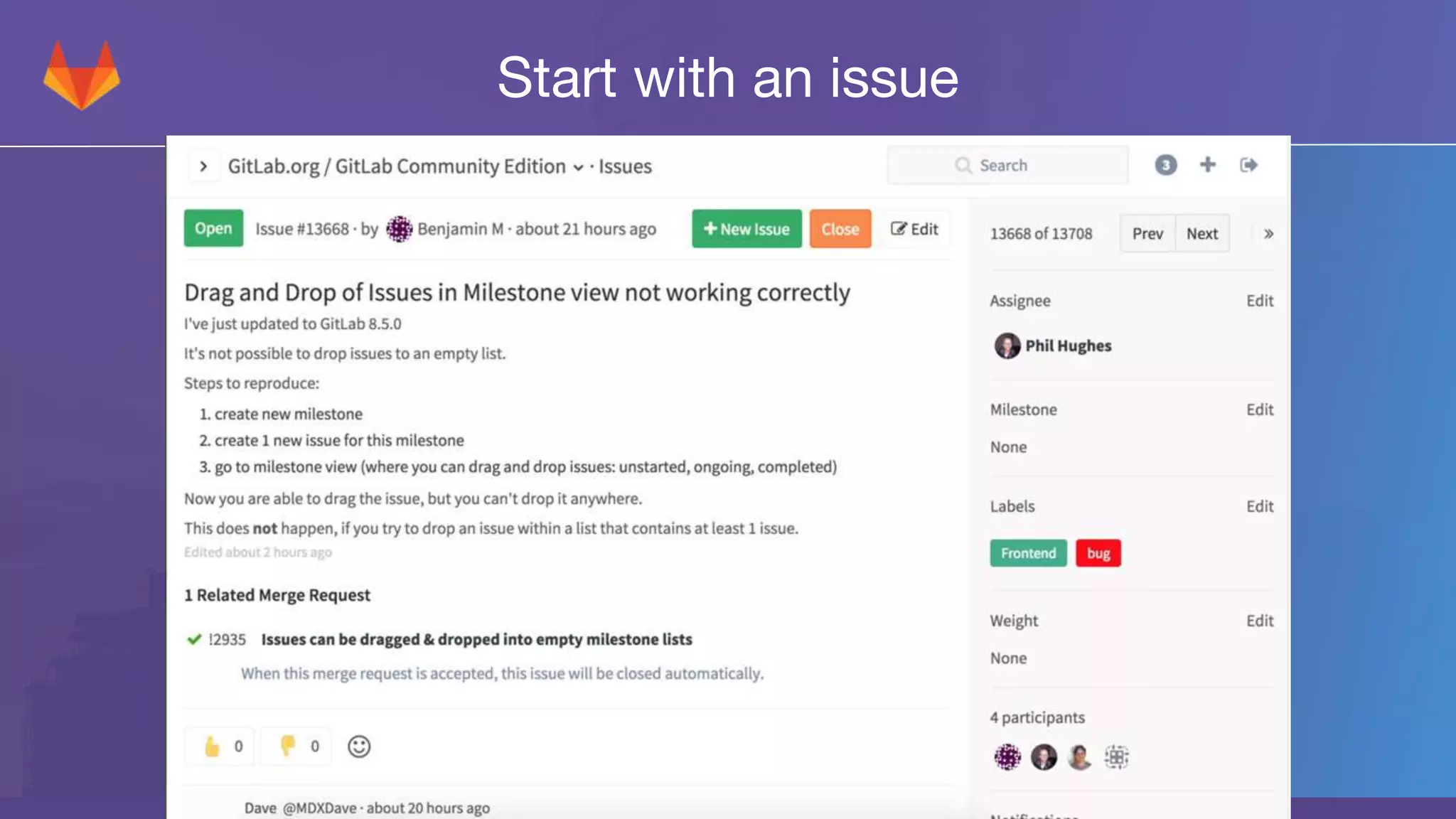Collapse the right sidebar with double chevron
Screen dimensions: 1456x819
pos(1268,233)
